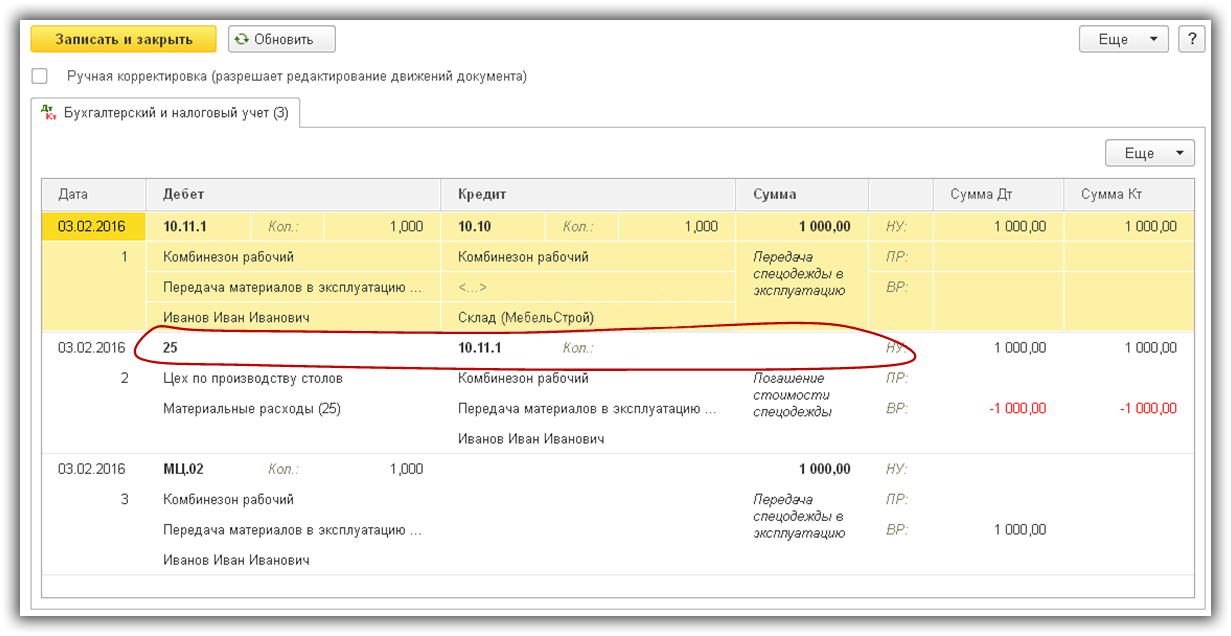Open the top 'Еще' dropdown menu
Screen dimensions: 1231x636
pos(1124,39)
